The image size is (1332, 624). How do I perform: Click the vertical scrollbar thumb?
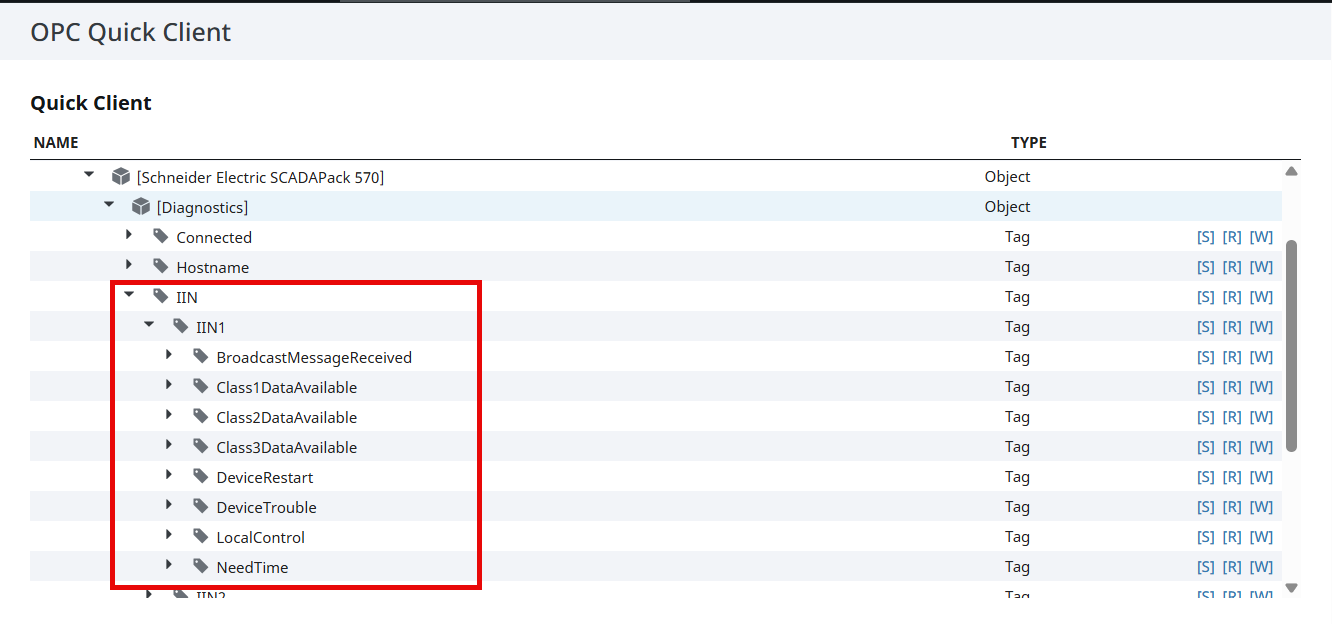[x=1291, y=345]
